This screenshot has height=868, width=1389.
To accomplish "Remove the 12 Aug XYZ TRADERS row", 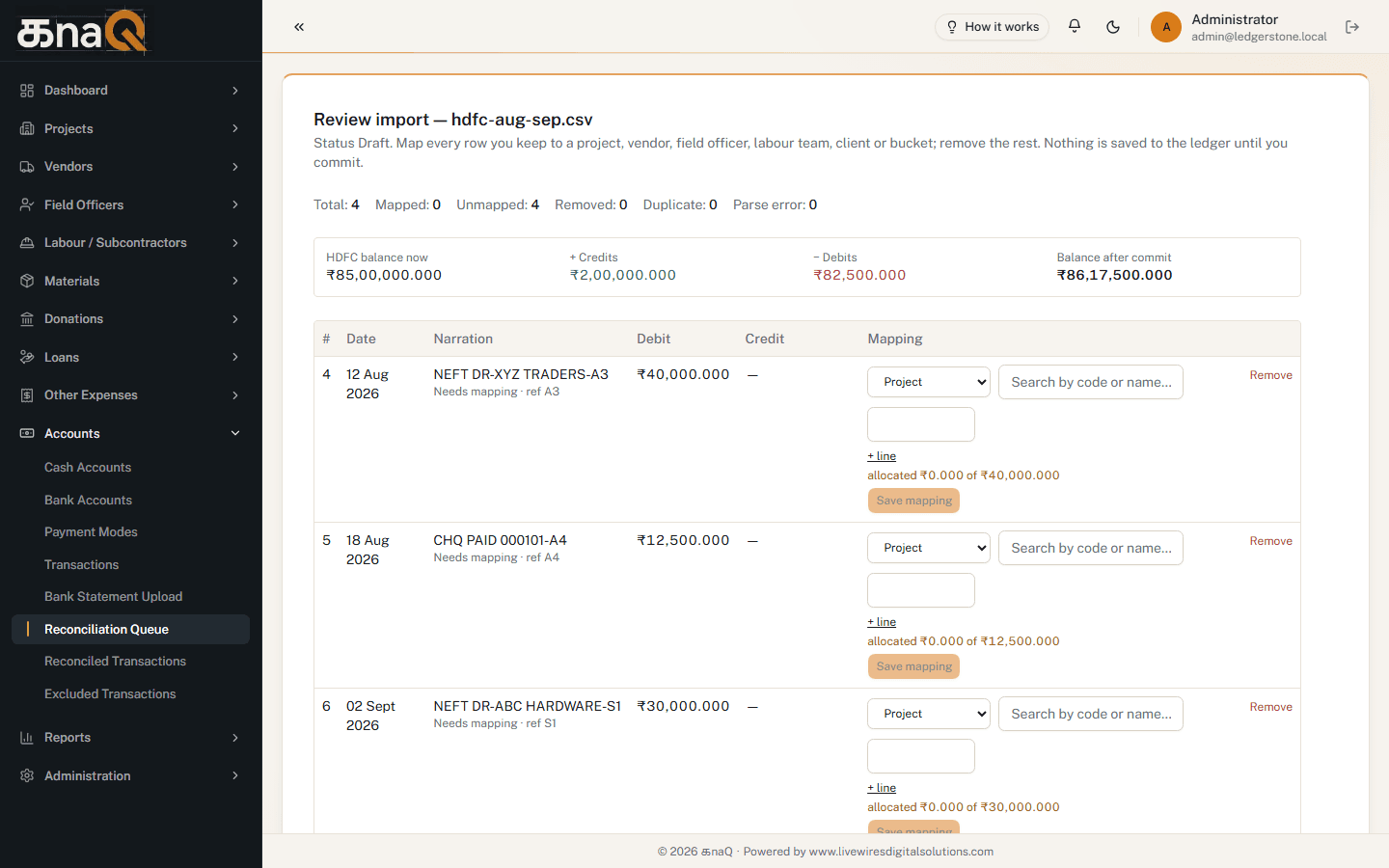I will pos(1270,375).
